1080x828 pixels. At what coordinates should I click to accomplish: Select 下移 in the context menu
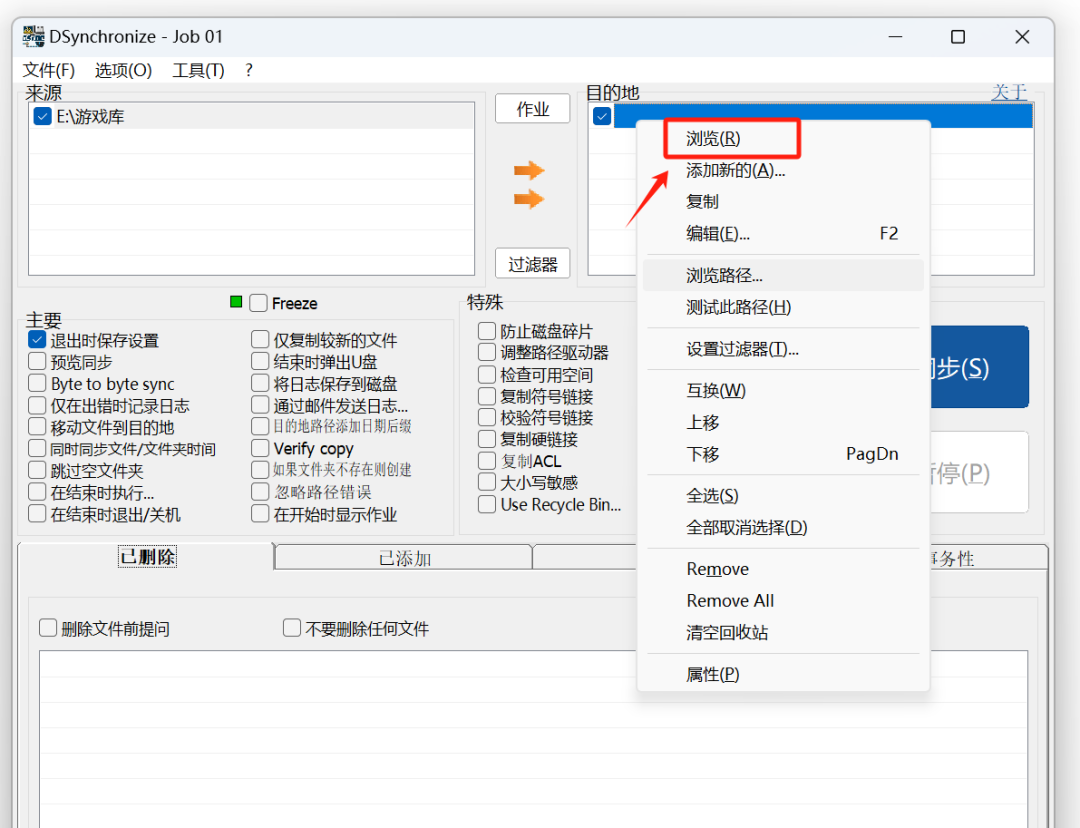tap(783, 454)
